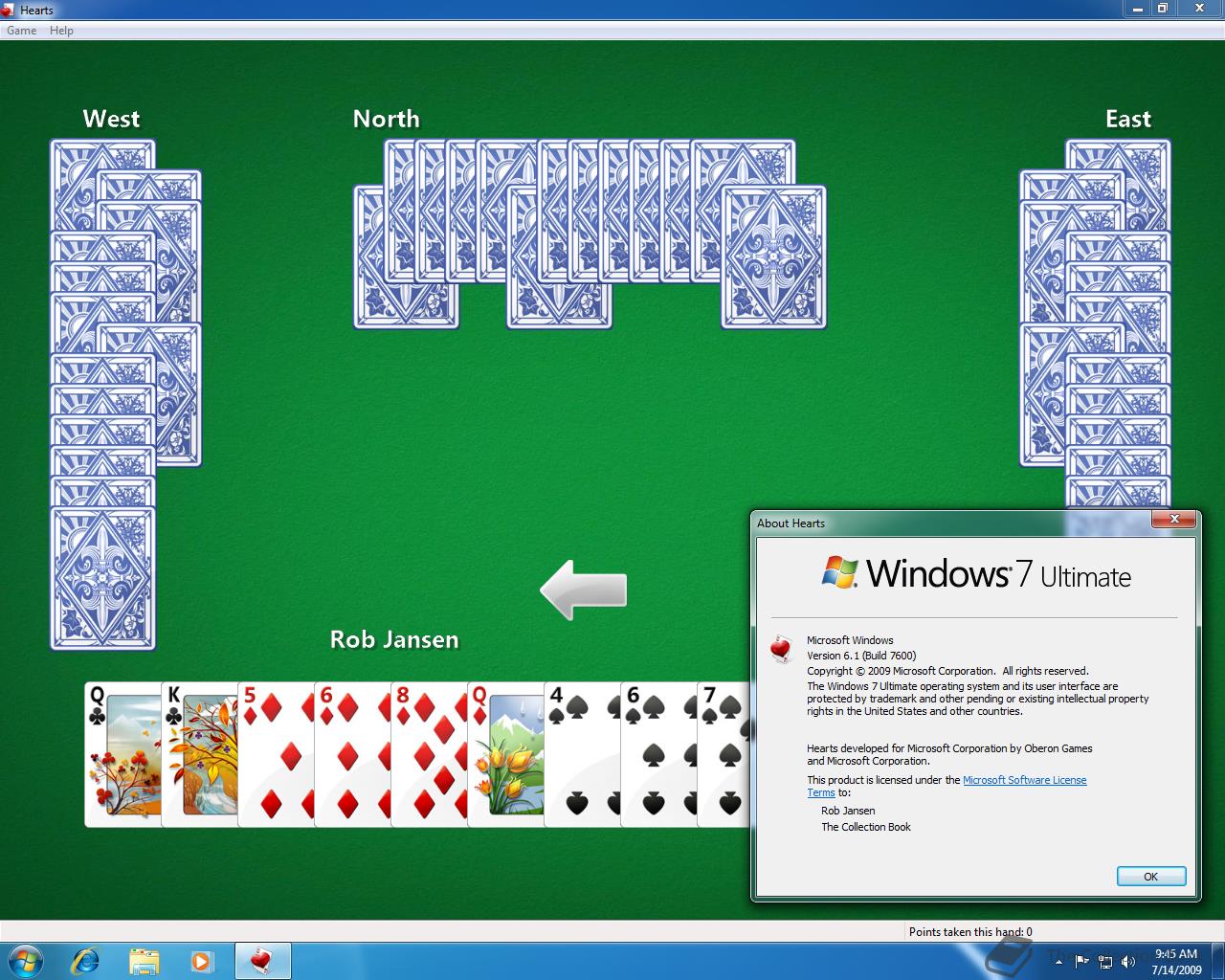Click the East player label
This screenshot has width=1225, height=980.
[x=1128, y=119]
